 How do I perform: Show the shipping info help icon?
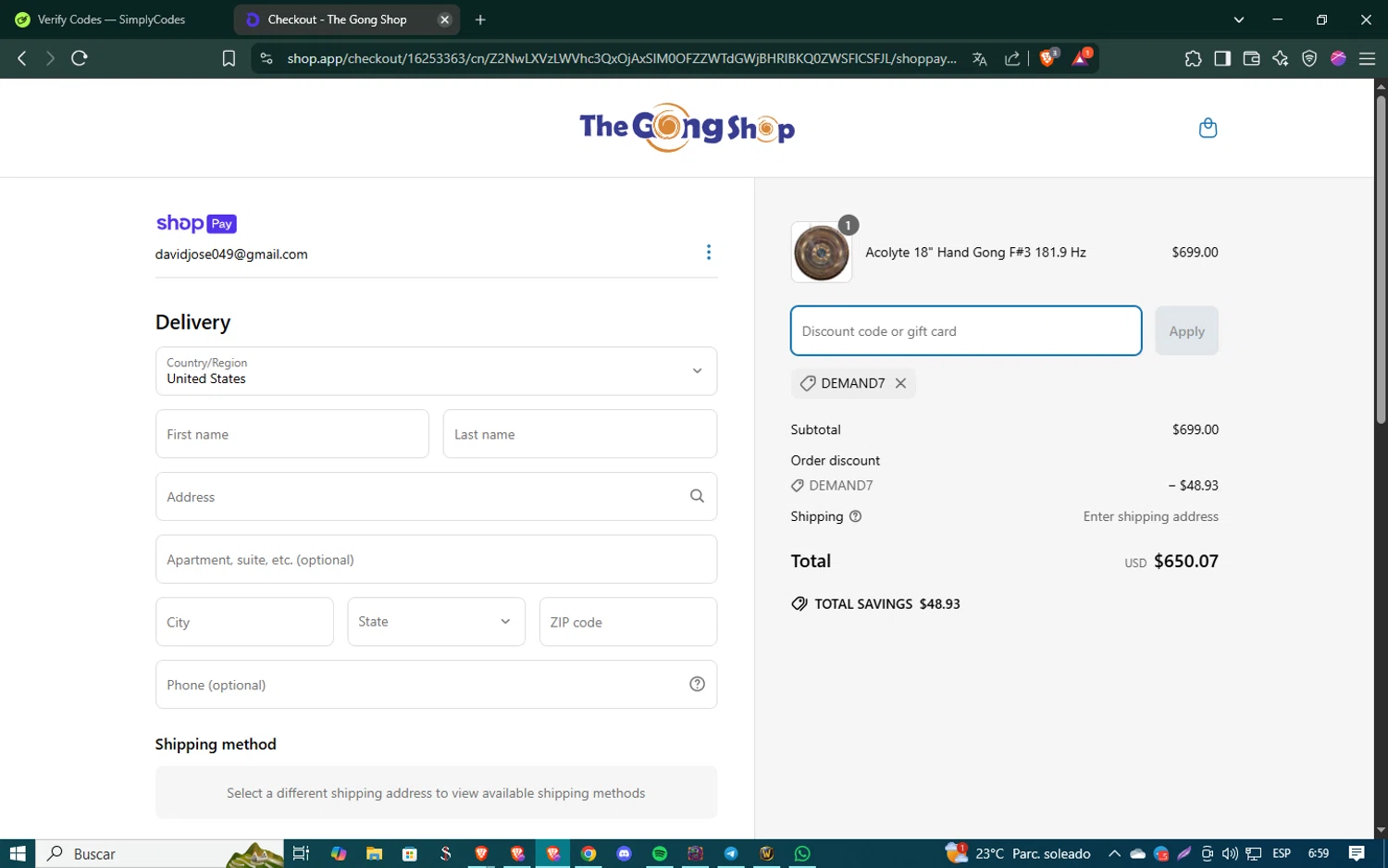coord(855,516)
